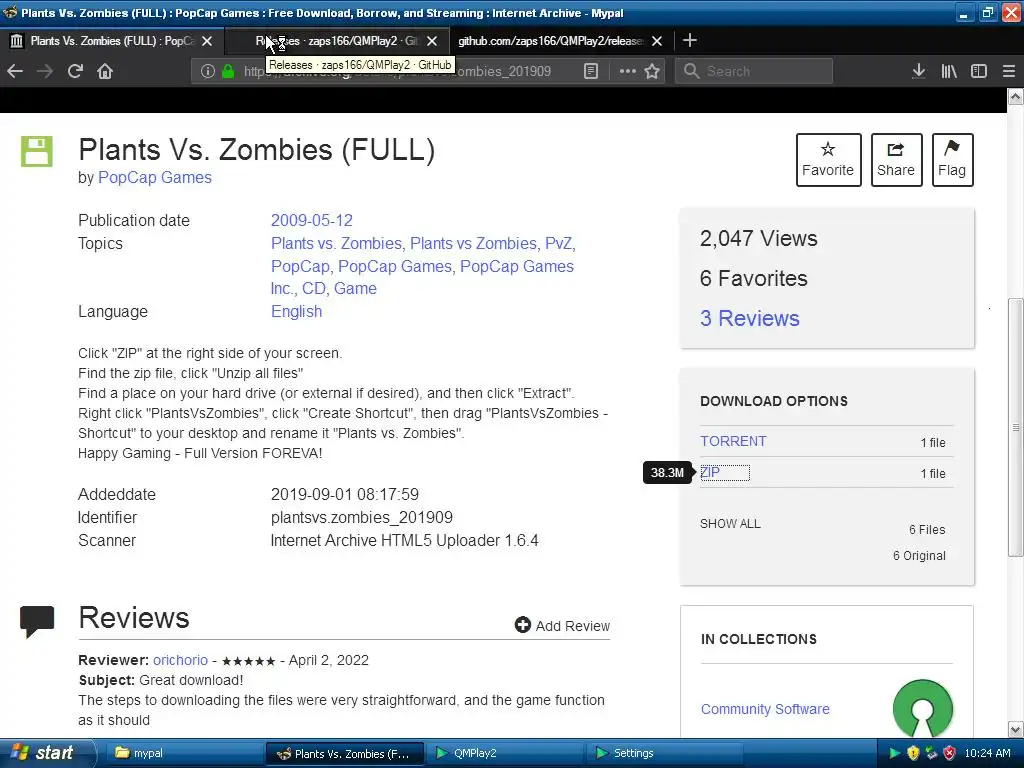The width and height of the screenshot is (1024, 768).
Task: Go back with the browser back arrow
Action: (15, 71)
